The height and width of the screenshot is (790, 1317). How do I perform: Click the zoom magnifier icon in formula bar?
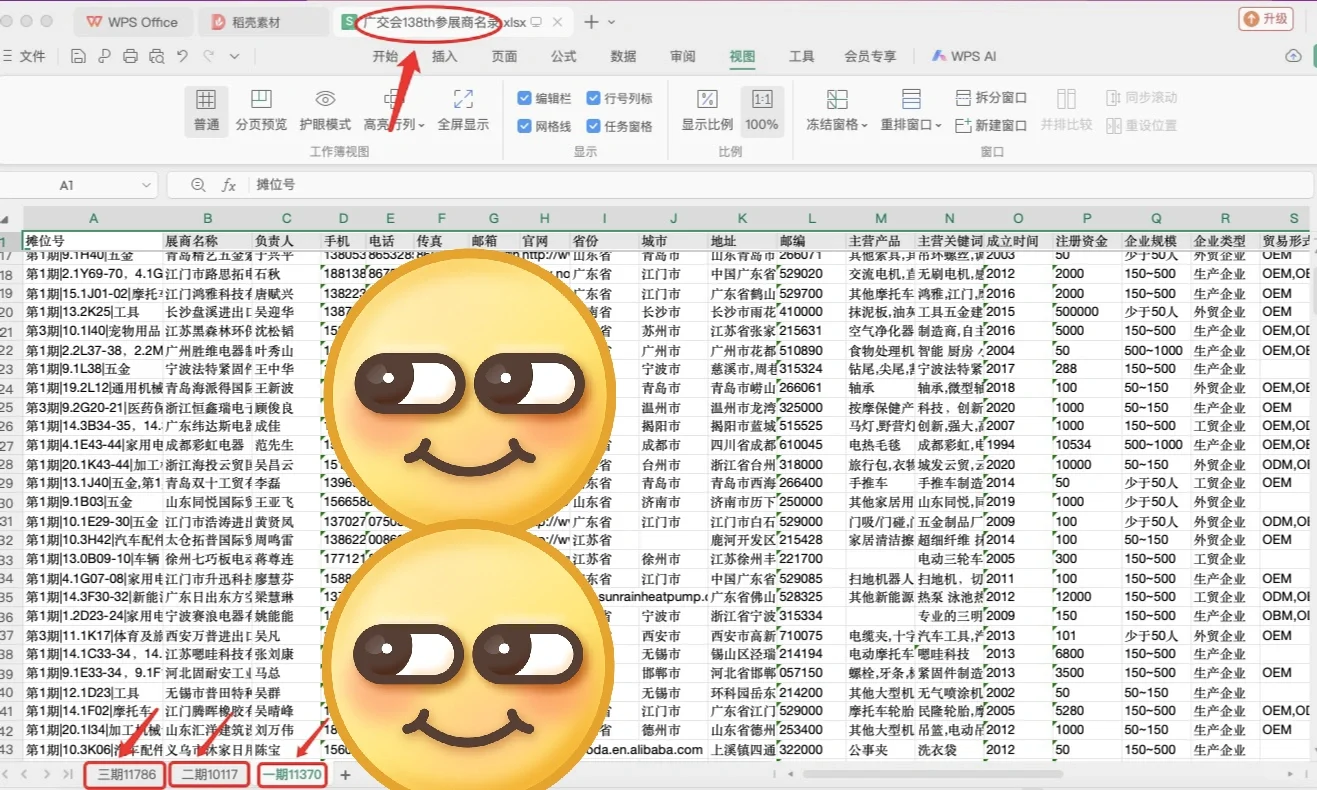pyautogui.click(x=198, y=185)
